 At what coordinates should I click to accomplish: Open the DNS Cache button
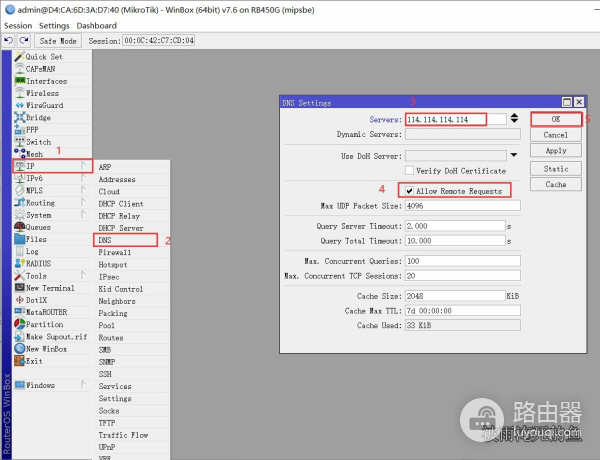[x=556, y=184]
